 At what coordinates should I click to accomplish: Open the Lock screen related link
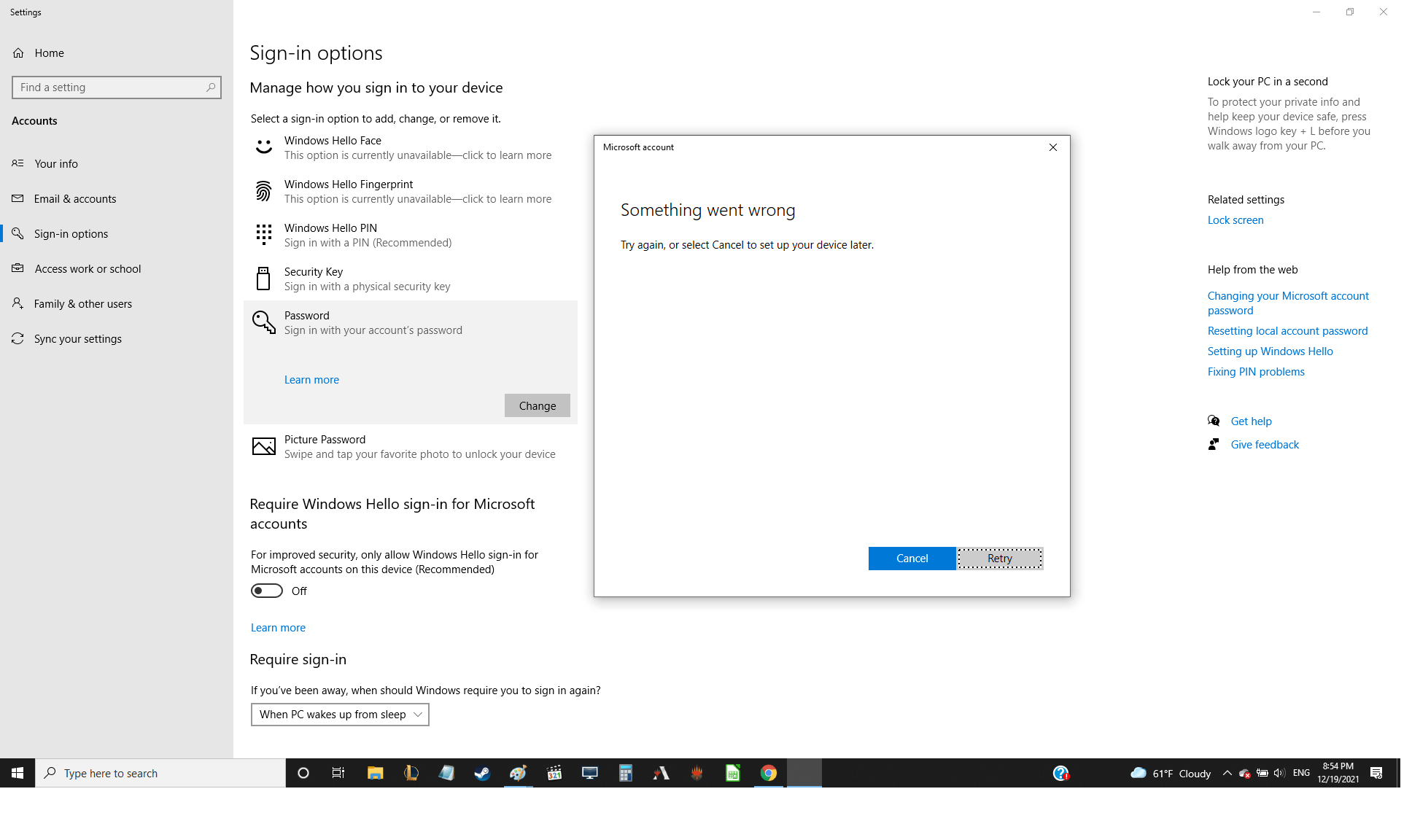[1235, 220]
